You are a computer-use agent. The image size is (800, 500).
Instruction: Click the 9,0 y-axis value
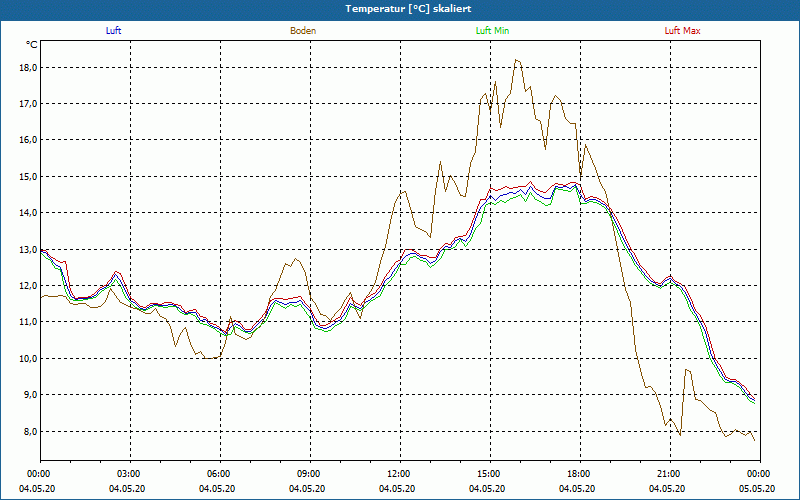pos(30,395)
